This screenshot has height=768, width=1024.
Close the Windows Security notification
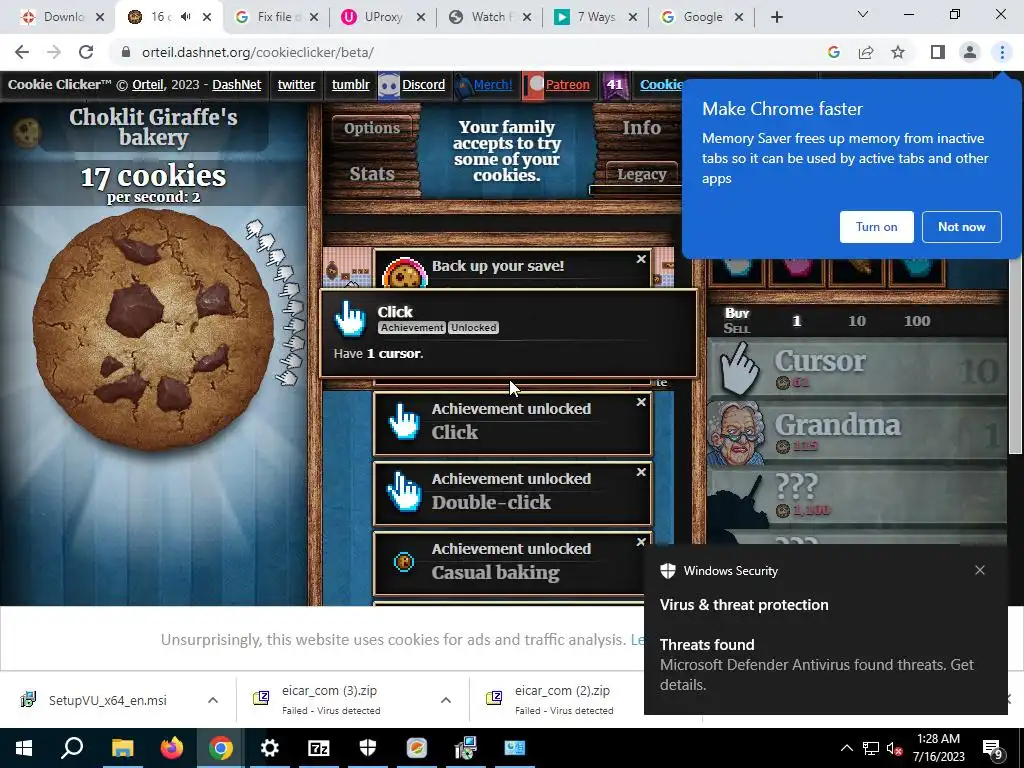(980, 570)
